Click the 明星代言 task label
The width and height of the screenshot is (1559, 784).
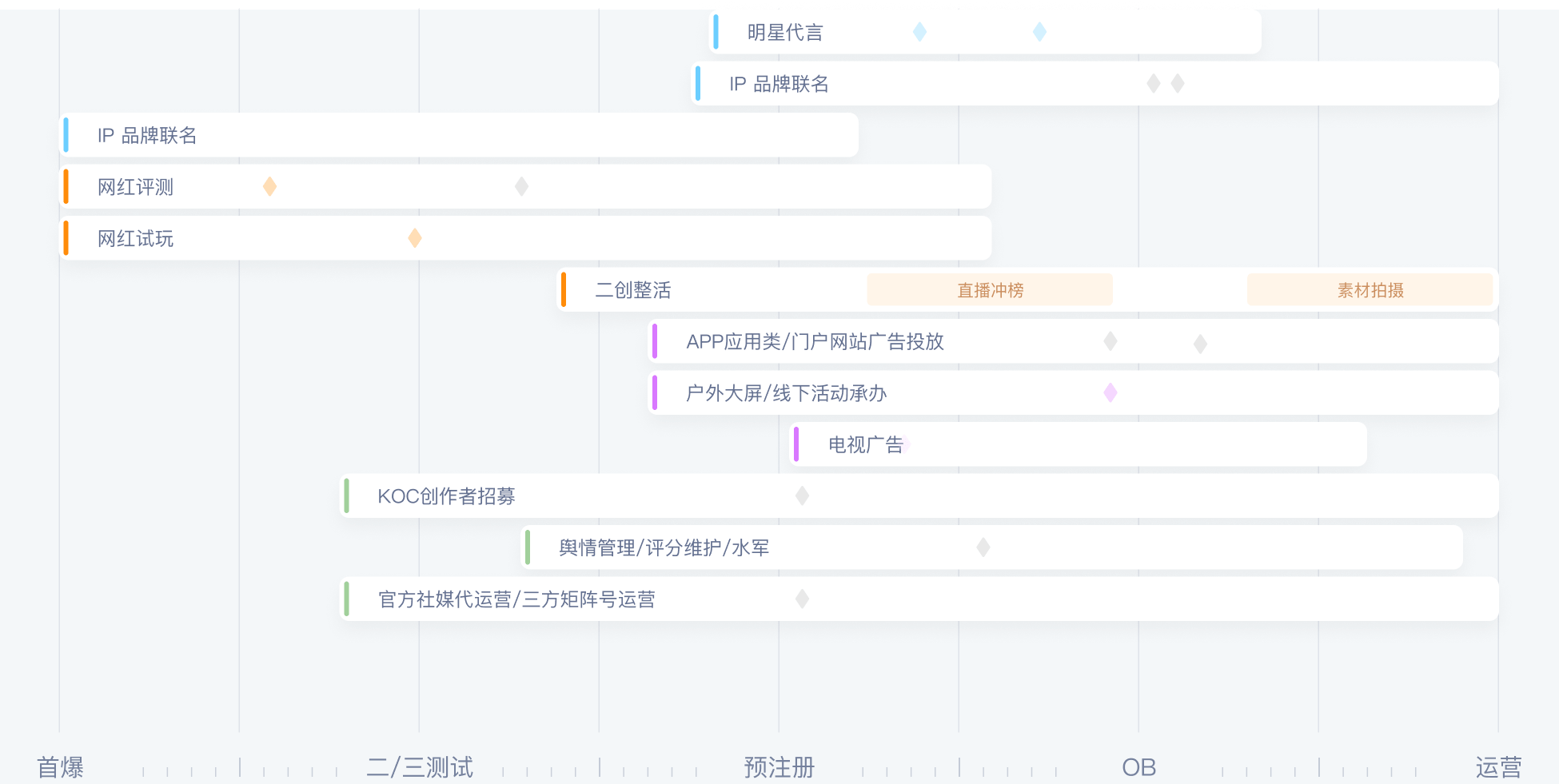[784, 33]
